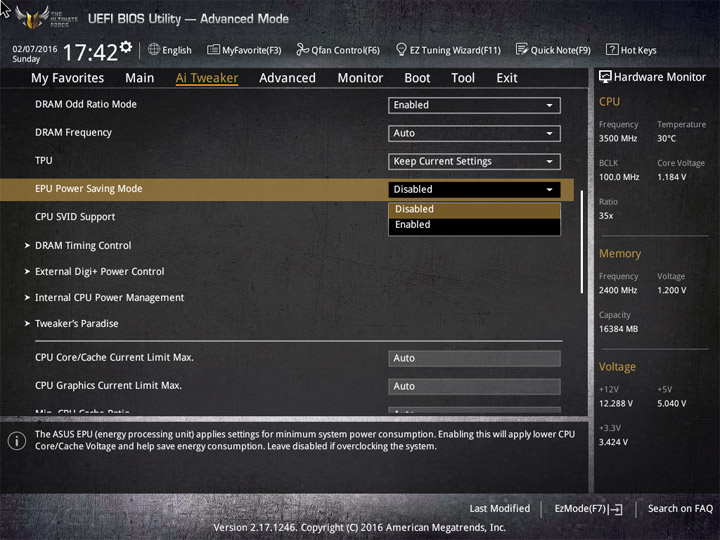Open the DRAM Frequency dropdown
This screenshot has width=720, height=540.
pos(474,133)
